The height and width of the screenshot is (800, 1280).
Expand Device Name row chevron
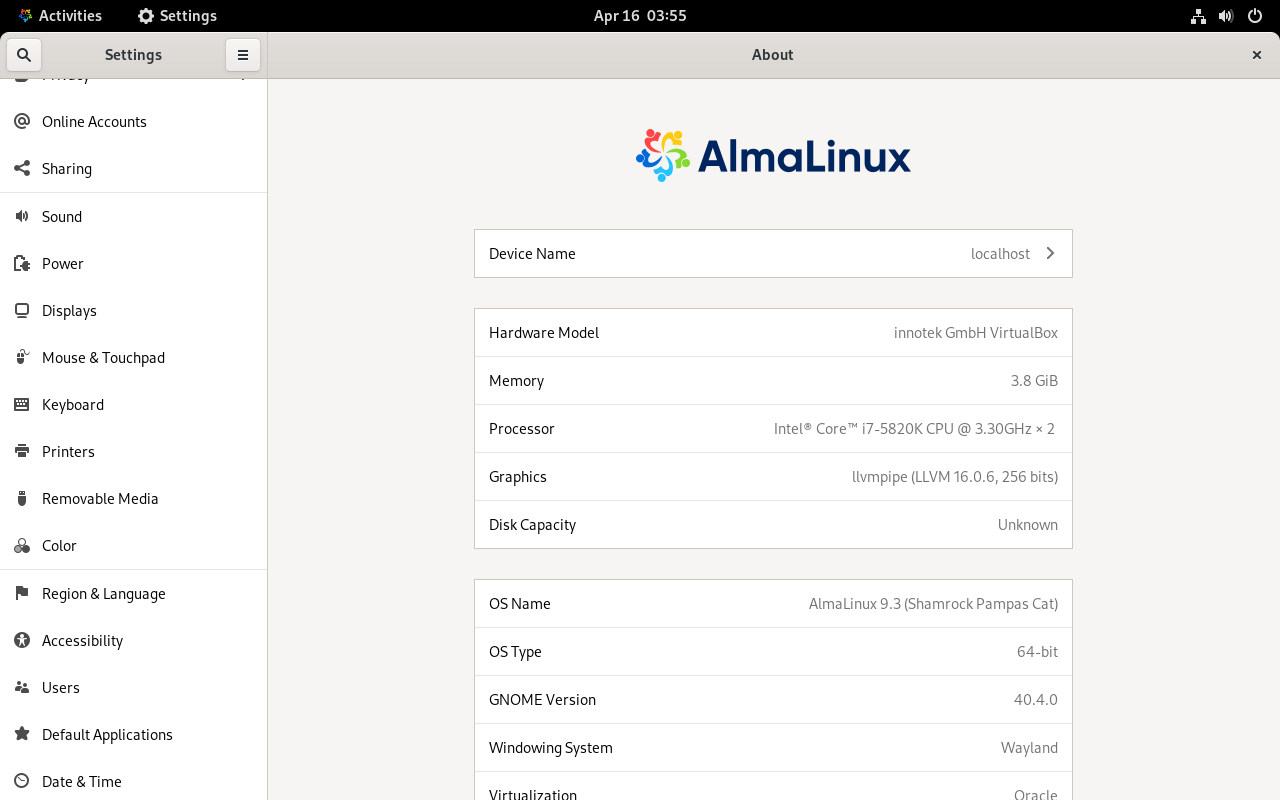(x=1050, y=254)
